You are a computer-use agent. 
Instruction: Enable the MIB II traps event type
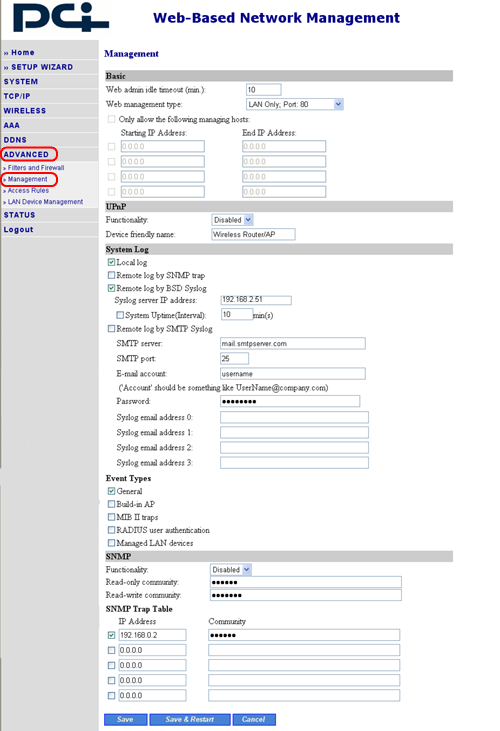[111, 517]
